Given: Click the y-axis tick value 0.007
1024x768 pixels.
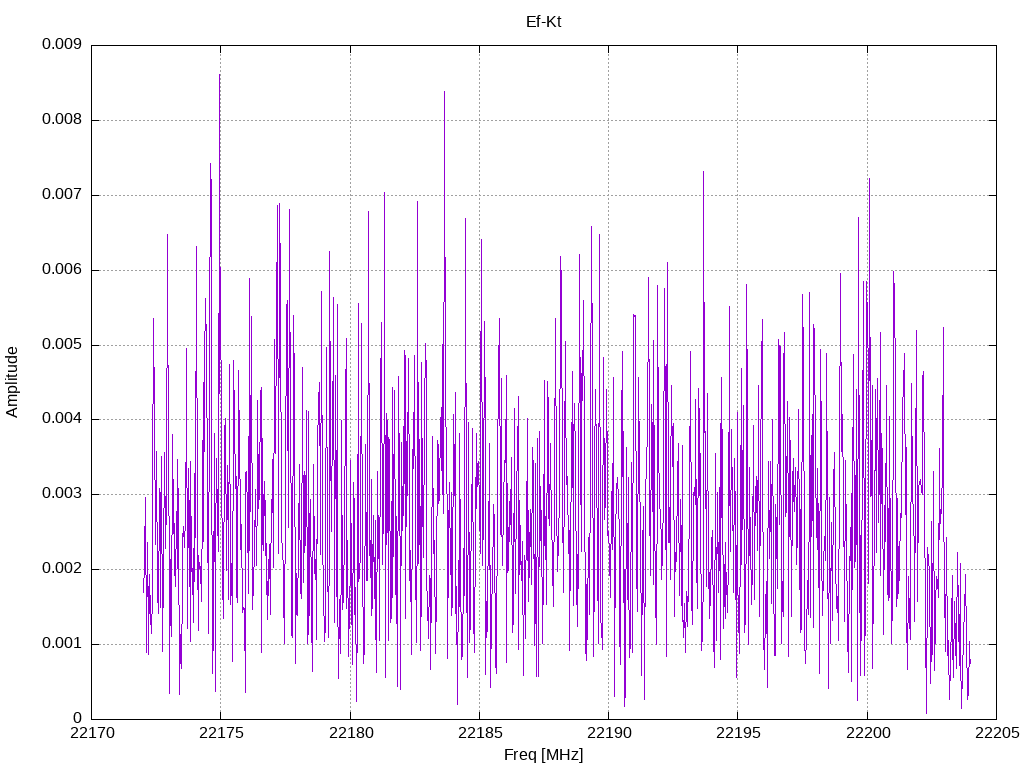Looking at the screenshot, I should [62, 194].
